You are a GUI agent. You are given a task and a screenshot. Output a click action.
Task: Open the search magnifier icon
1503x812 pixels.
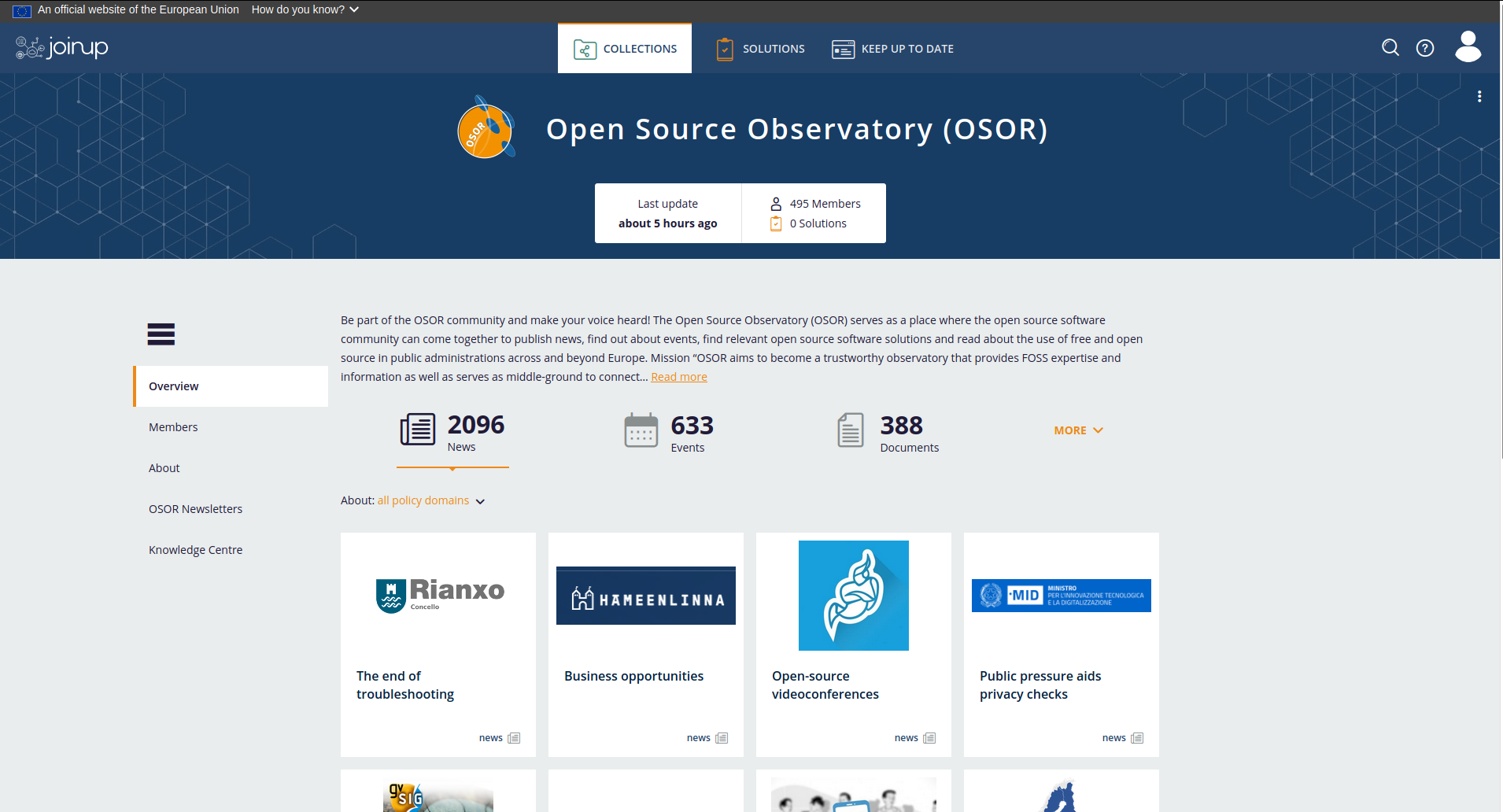pyautogui.click(x=1390, y=48)
